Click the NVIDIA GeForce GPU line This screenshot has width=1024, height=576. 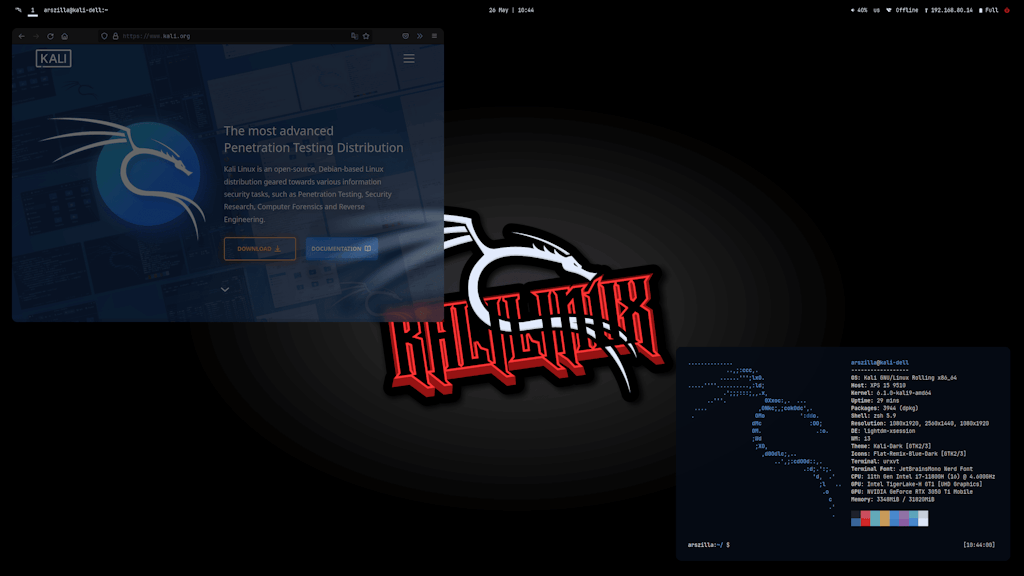tap(912, 492)
